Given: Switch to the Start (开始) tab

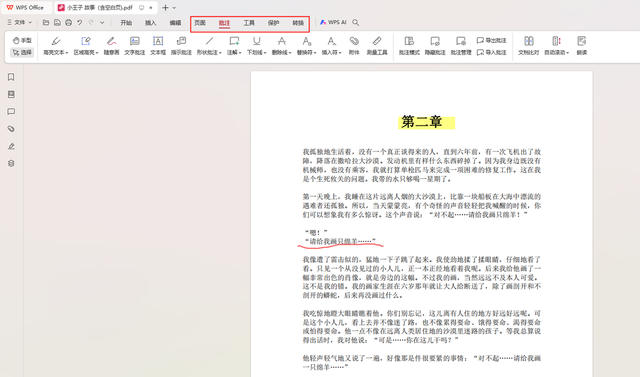Looking at the screenshot, I should [x=126, y=23].
